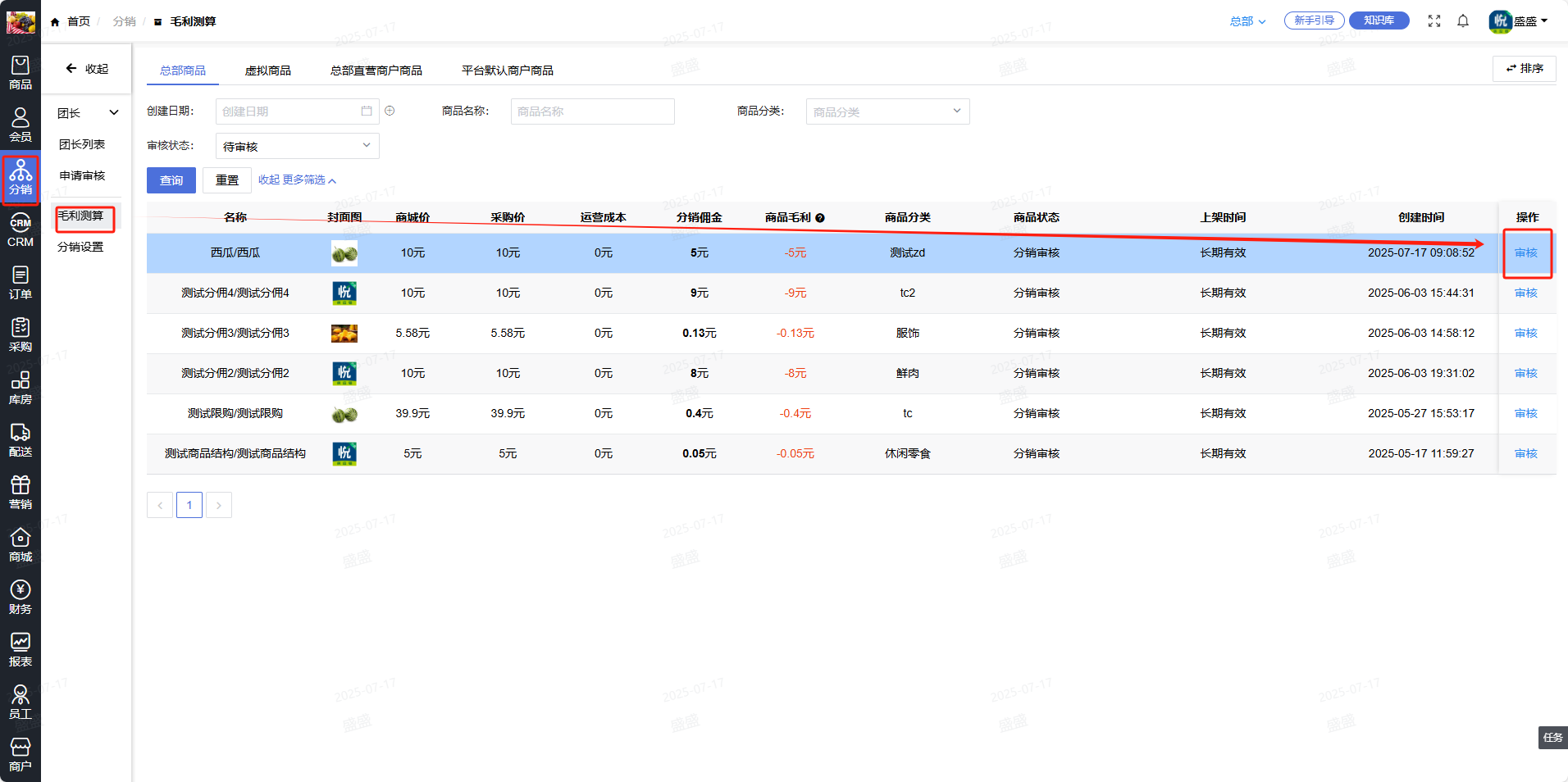Click the notification bell icon
Viewport: 1568px width, 782px height.
tap(1463, 21)
